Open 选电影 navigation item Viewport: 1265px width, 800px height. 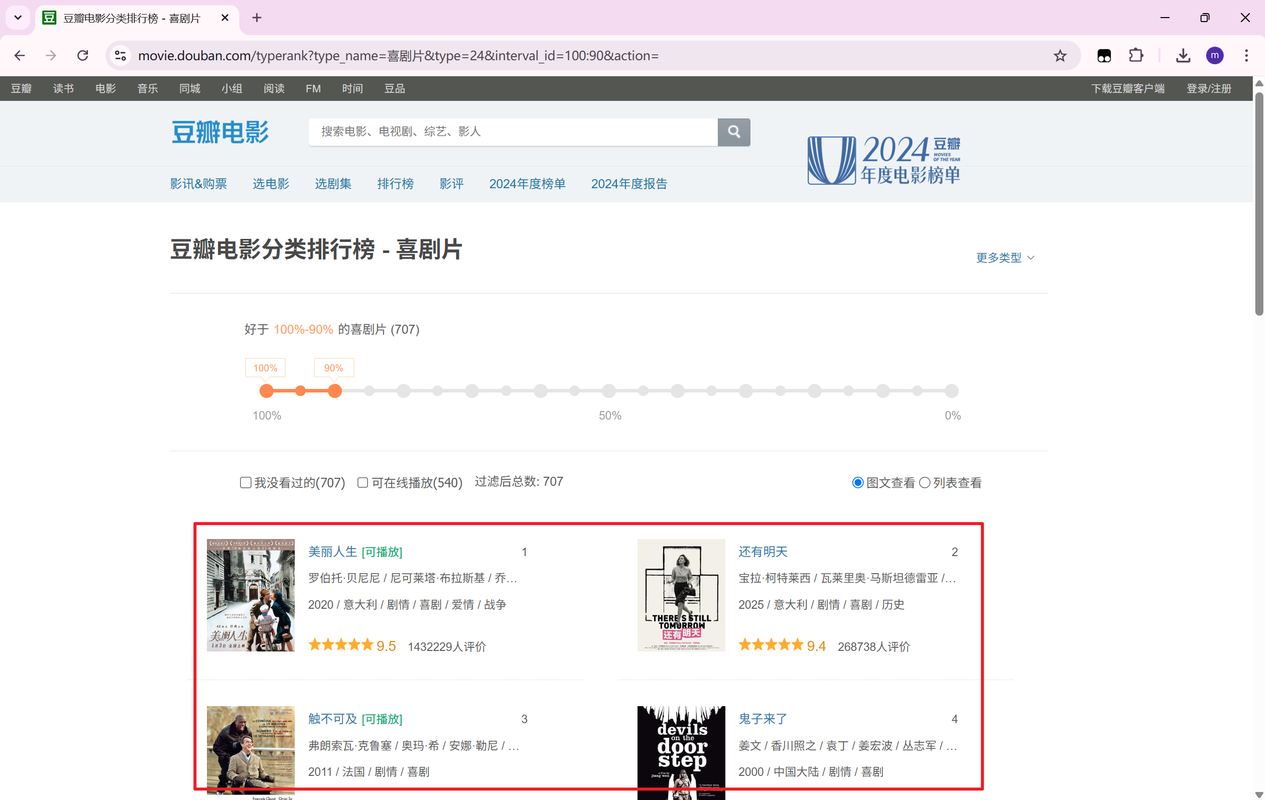(x=271, y=184)
